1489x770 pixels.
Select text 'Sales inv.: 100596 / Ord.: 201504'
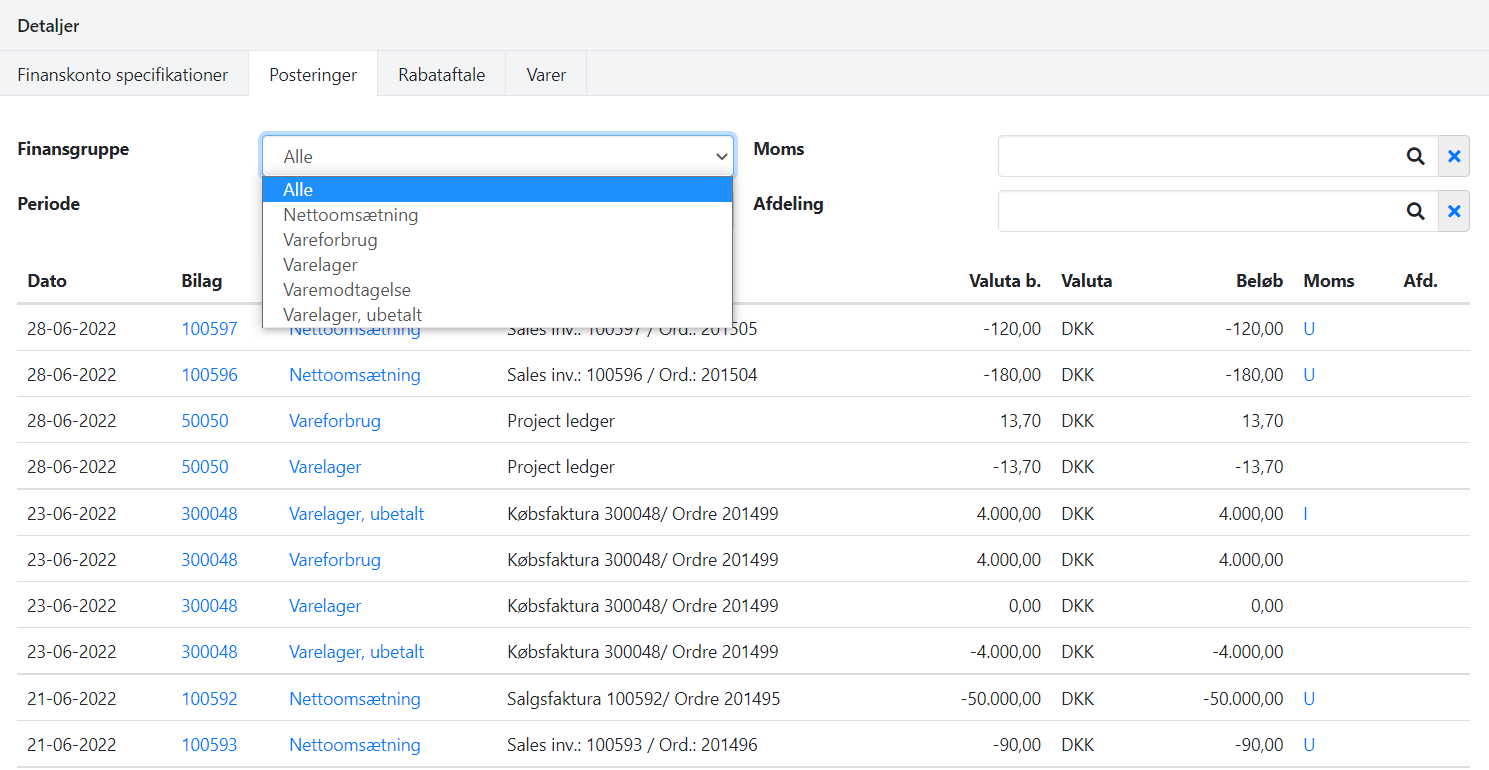click(x=632, y=375)
